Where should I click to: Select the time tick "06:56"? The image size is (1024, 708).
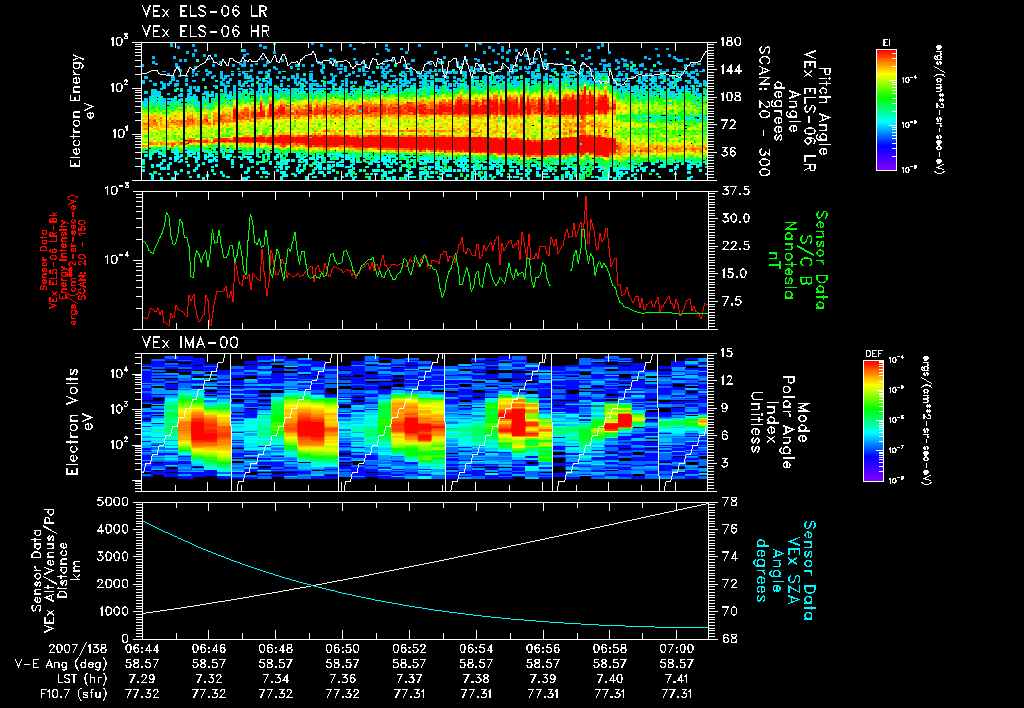coord(543,649)
